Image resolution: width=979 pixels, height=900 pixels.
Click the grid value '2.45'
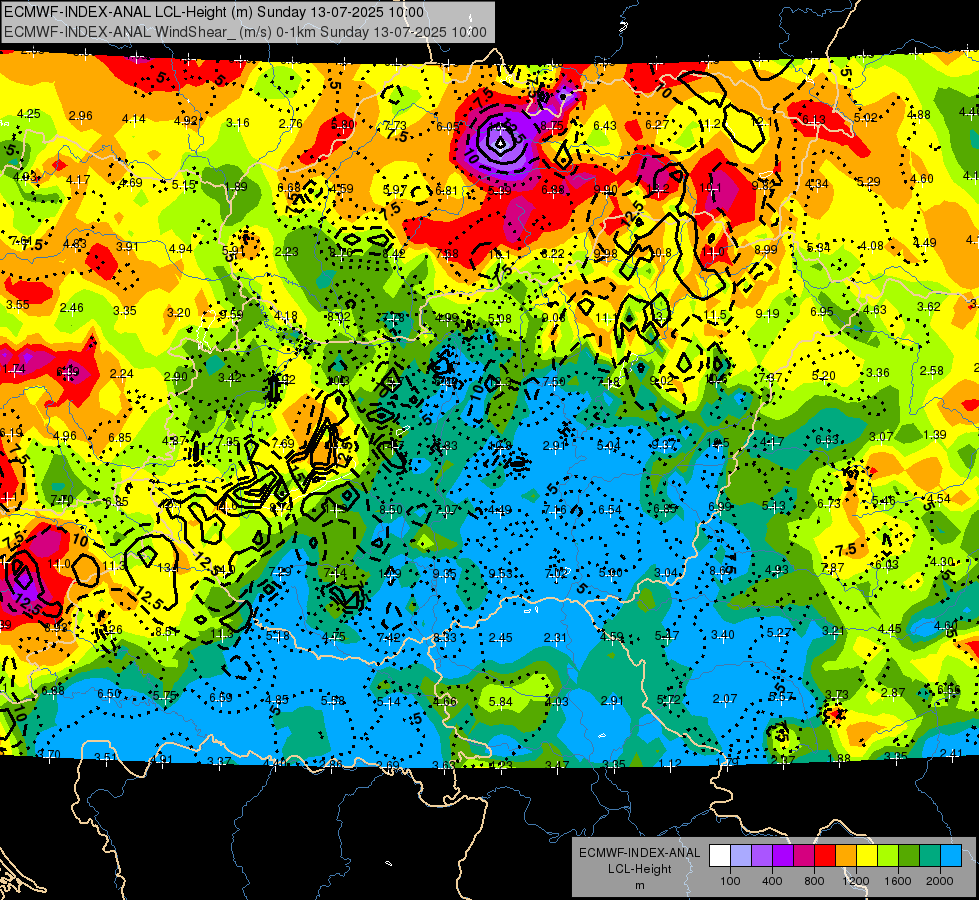501,638
